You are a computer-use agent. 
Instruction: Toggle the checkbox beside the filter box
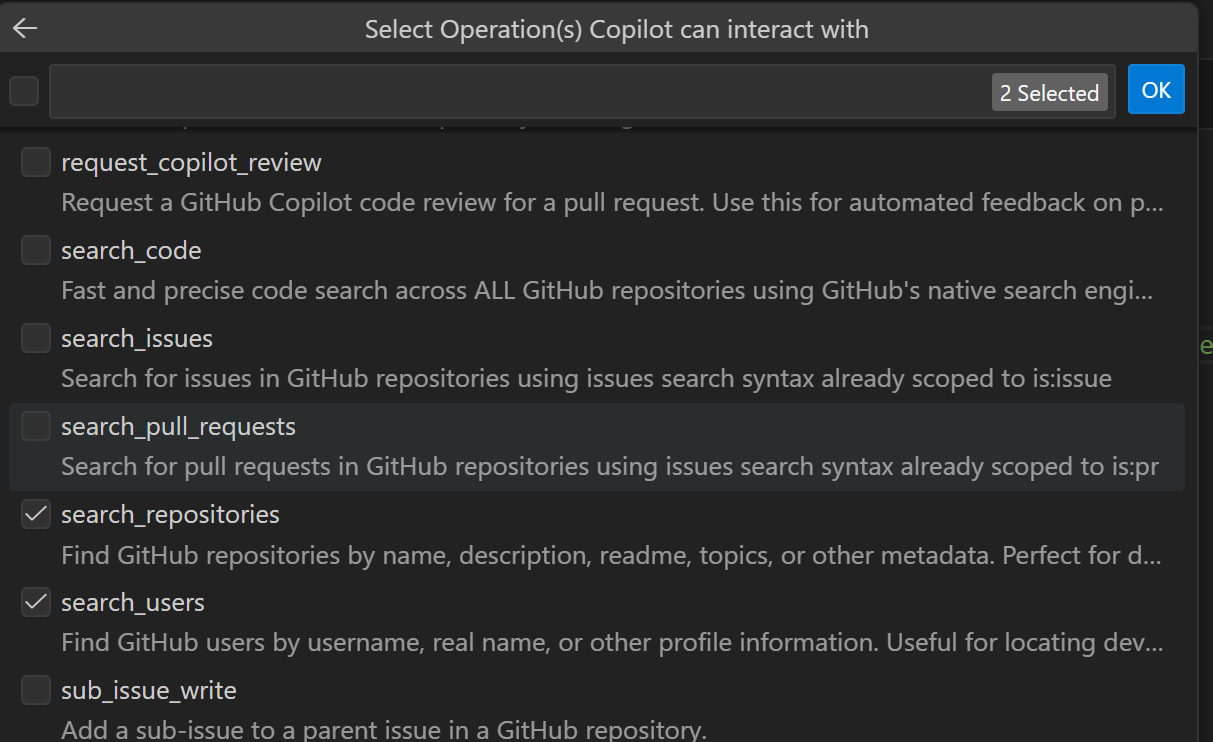point(22,89)
